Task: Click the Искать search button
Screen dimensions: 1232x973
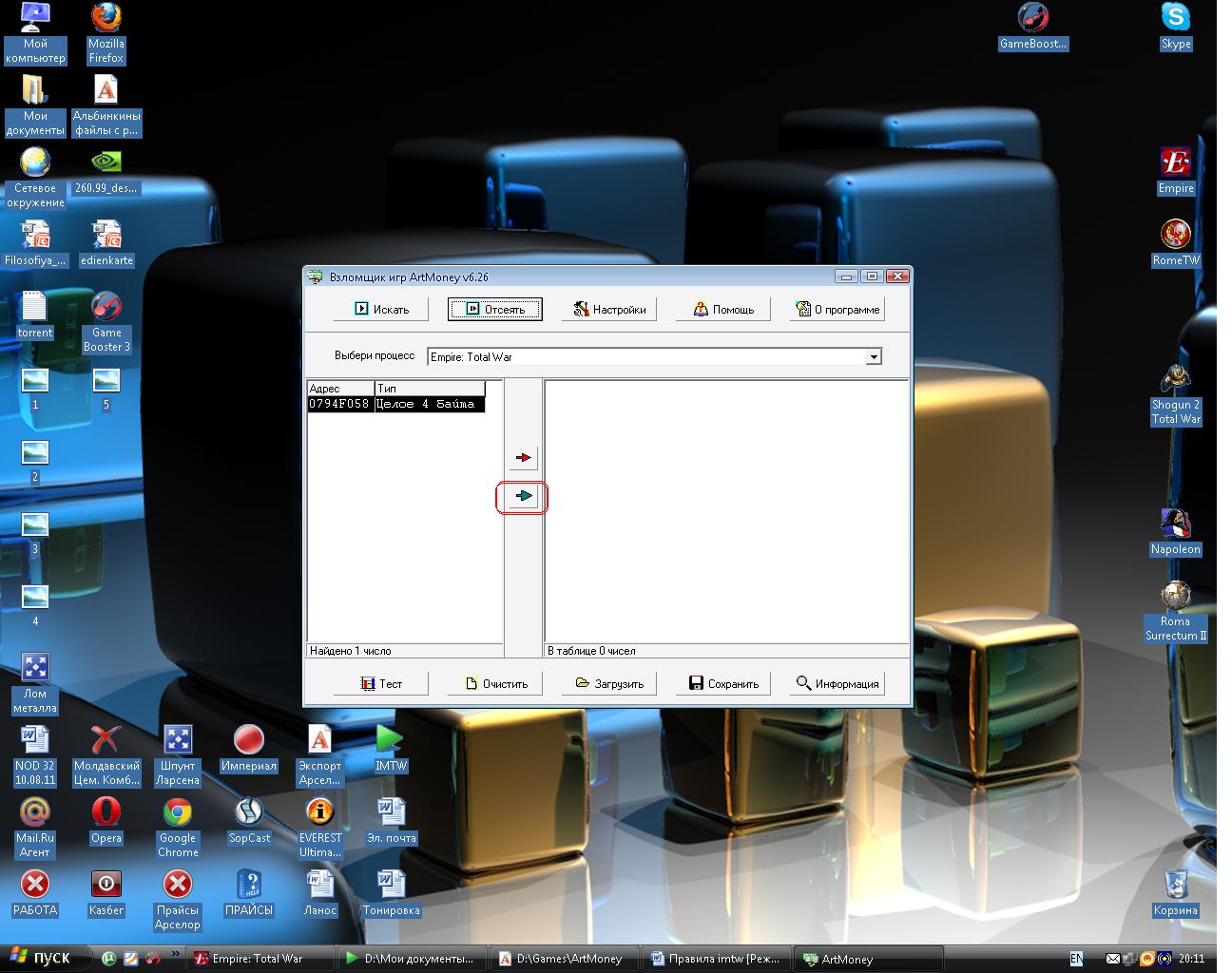Action: point(381,309)
